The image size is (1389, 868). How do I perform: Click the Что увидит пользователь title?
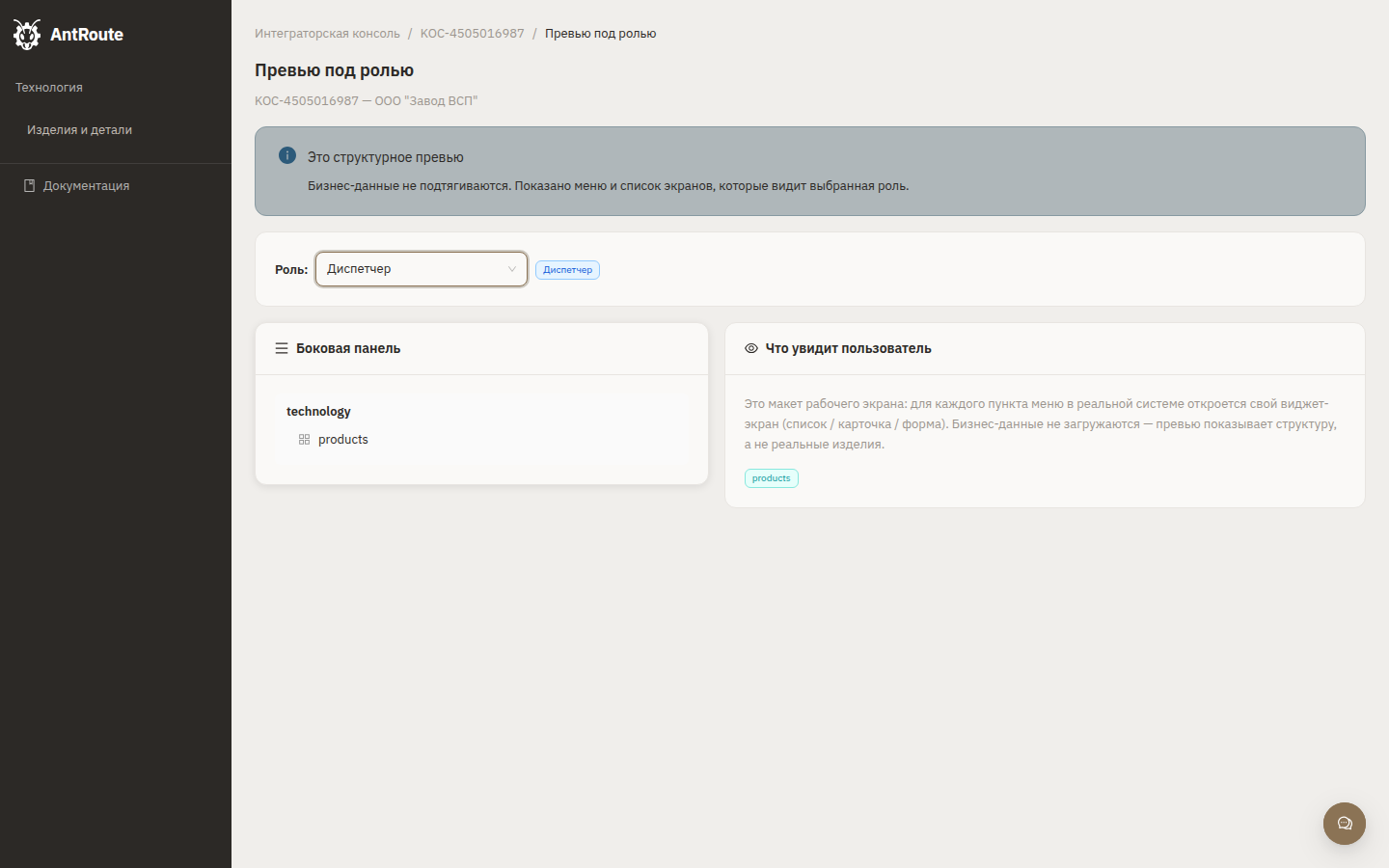point(849,348)
